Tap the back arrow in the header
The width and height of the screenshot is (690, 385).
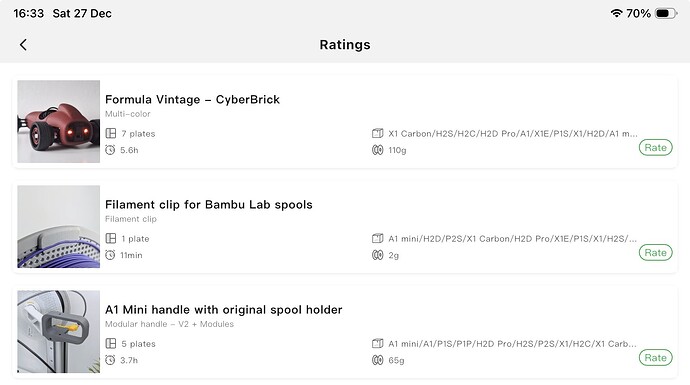pyautogui.click(x=23, y=44)
